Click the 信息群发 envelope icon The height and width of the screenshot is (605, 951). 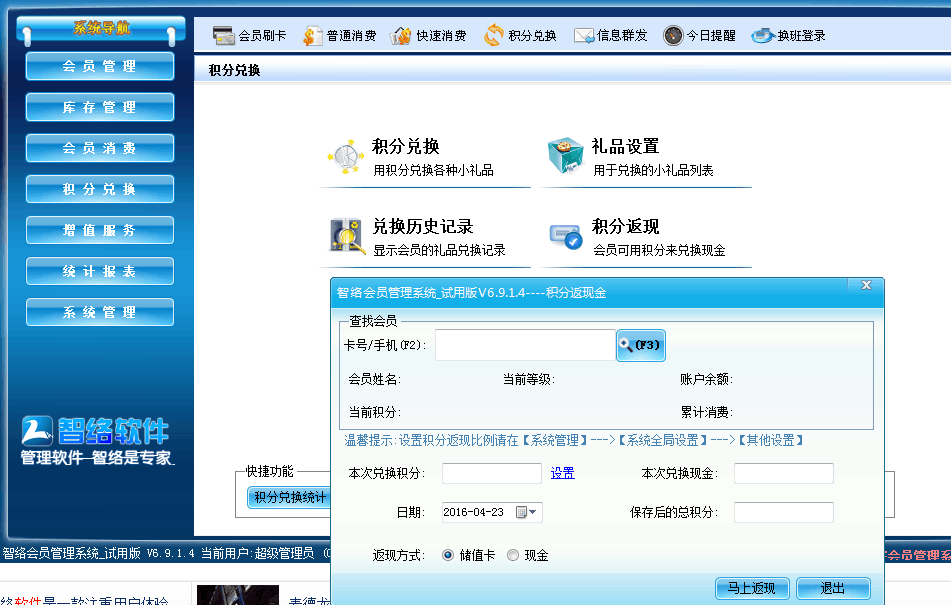pos(584,36)
